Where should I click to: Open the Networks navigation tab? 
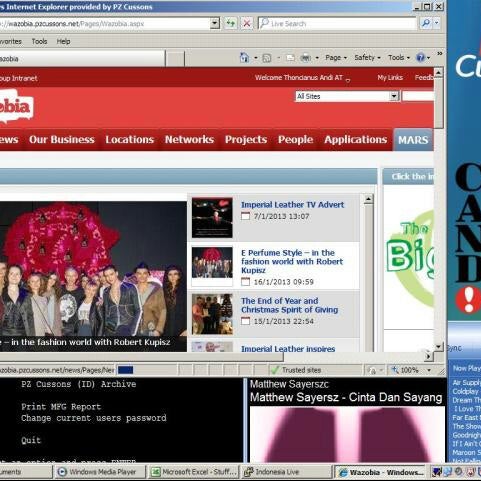(189, 140)
